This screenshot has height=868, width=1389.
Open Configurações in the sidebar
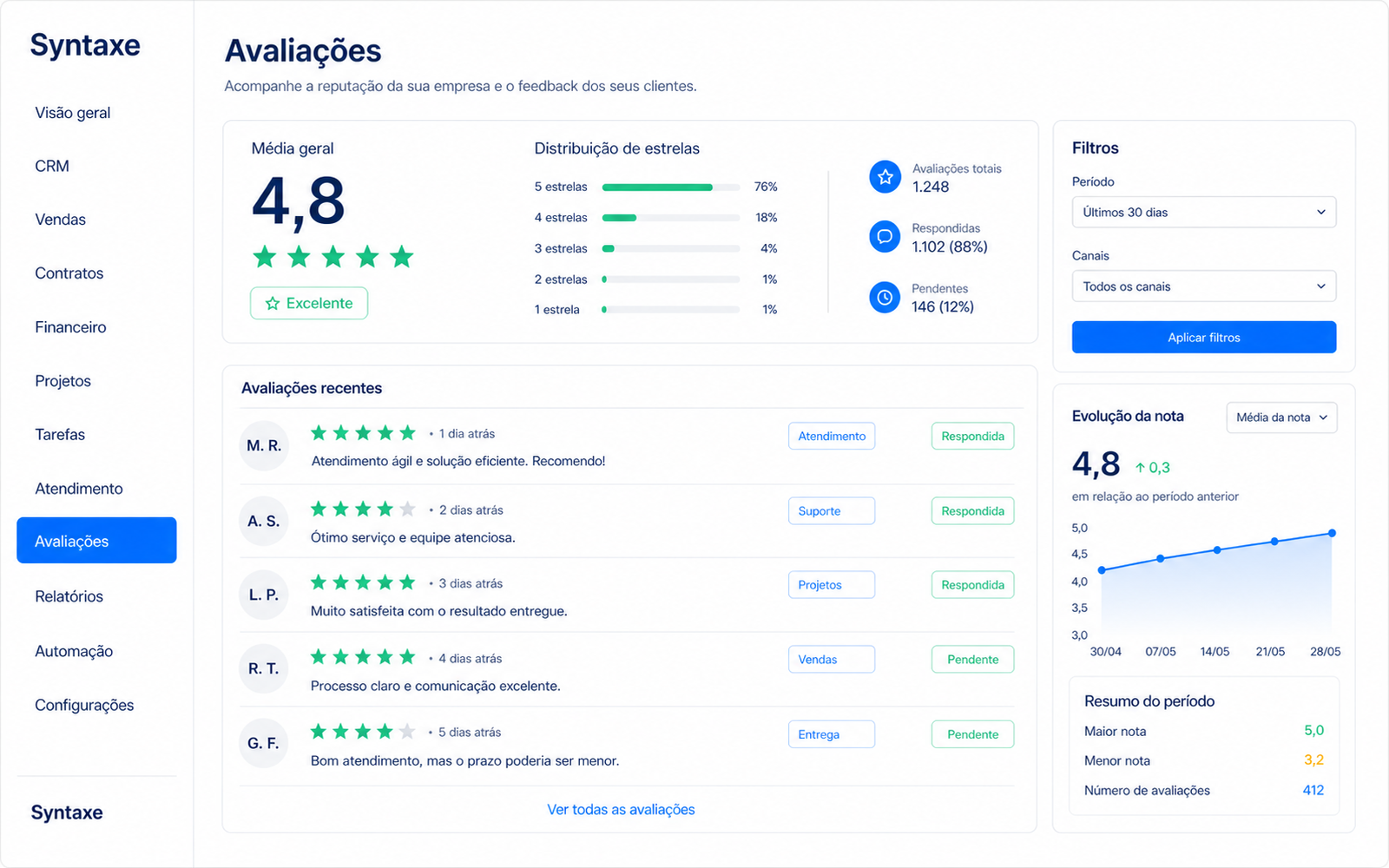click(84, 705)
